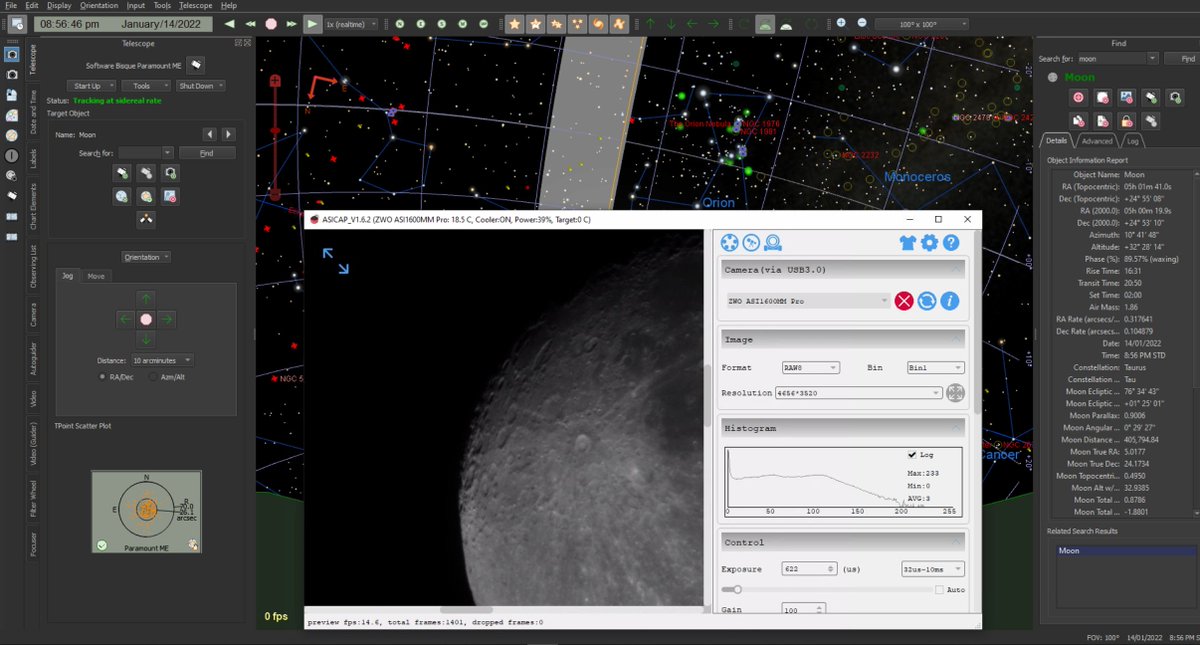Image resolution: width=1200 pixels, height=645 pixels.
Task: Open the Telescope panel Tools dropdown
Action: pyautogui.click(x=144, y=86)
